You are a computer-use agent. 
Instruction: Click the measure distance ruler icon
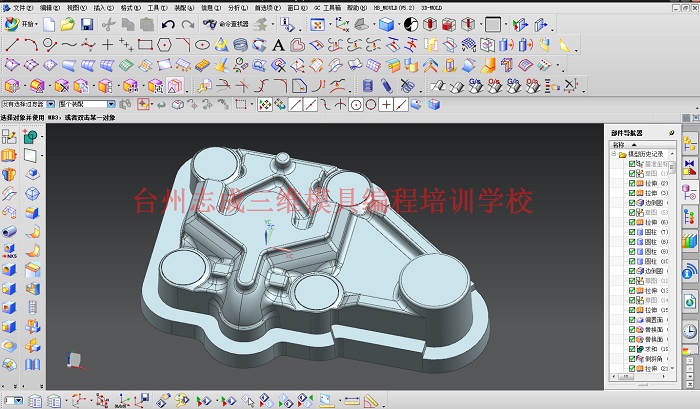(351, 401)
